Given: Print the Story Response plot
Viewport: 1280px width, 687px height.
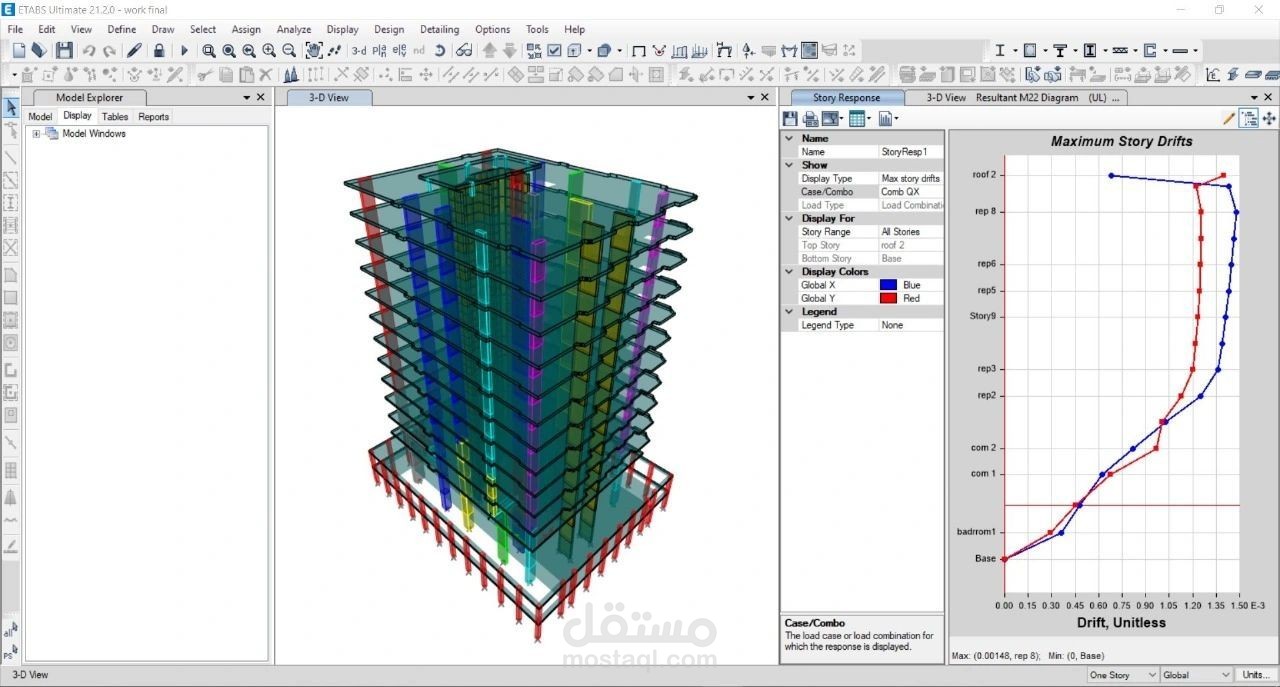Looking at the screenshot, I should click(x=810, y=119).
